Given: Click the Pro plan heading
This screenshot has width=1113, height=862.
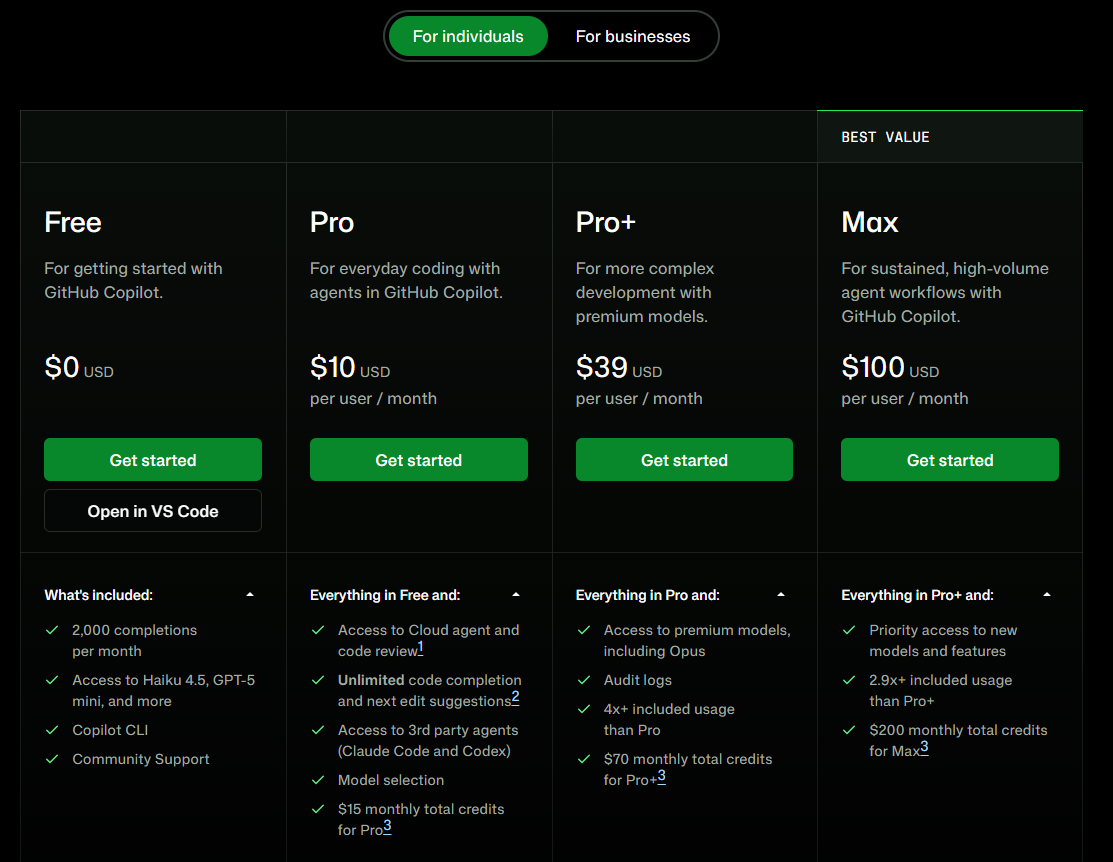Looking at the screenshot, I should [332, 222].
